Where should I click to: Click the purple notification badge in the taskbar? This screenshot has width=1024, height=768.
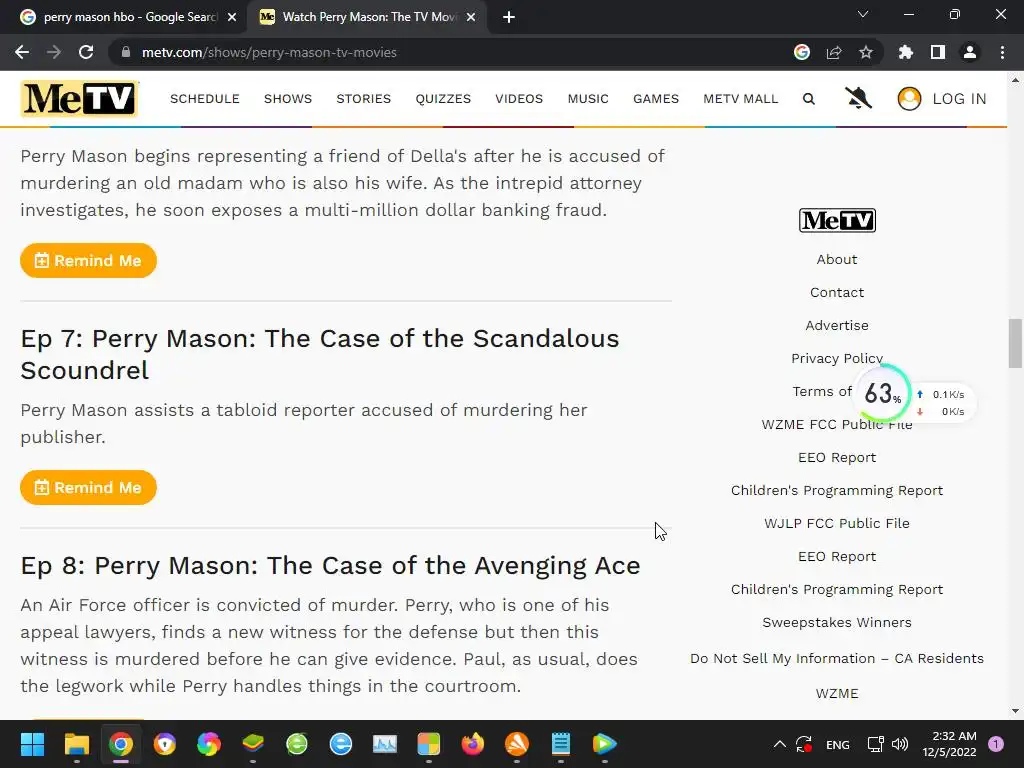point(996,743)
